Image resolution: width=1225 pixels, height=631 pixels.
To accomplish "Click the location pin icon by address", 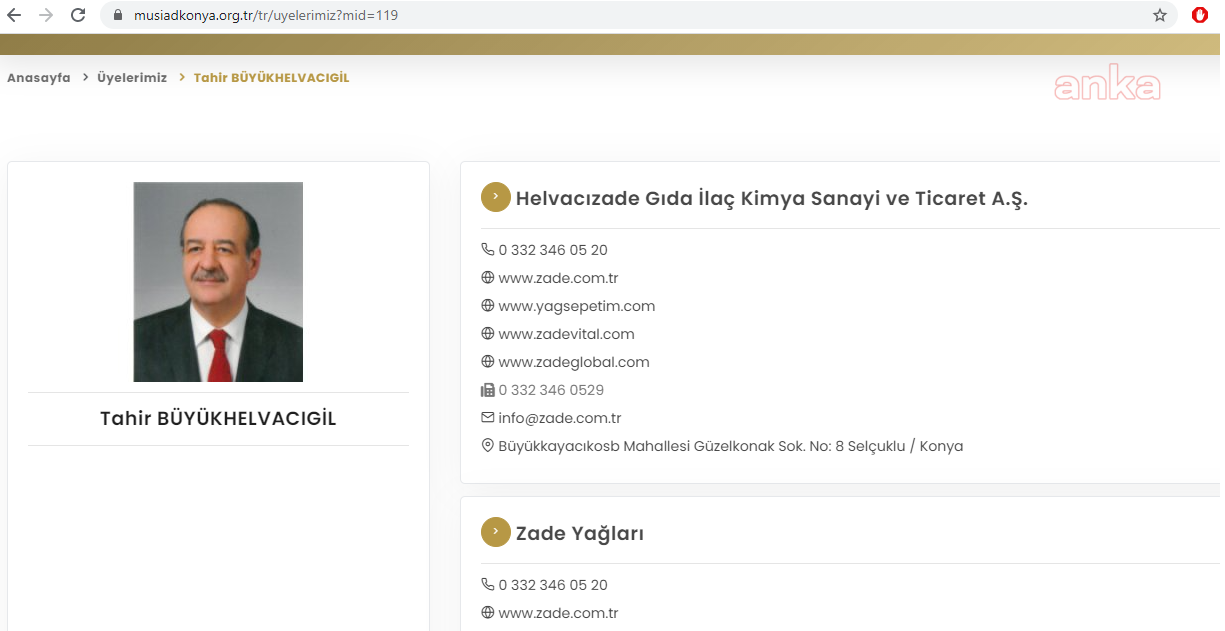I will point(488,446).
